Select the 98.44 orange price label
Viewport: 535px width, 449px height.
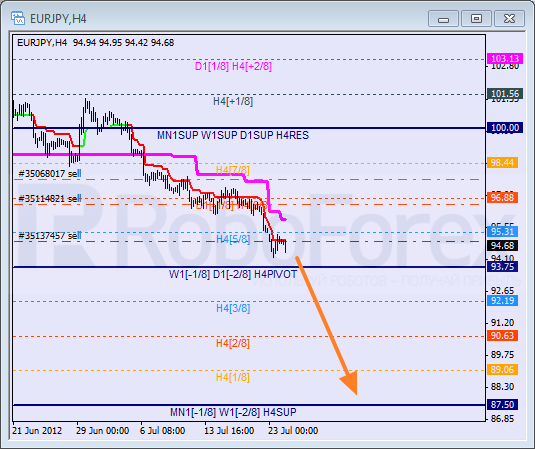coord(502,163)
